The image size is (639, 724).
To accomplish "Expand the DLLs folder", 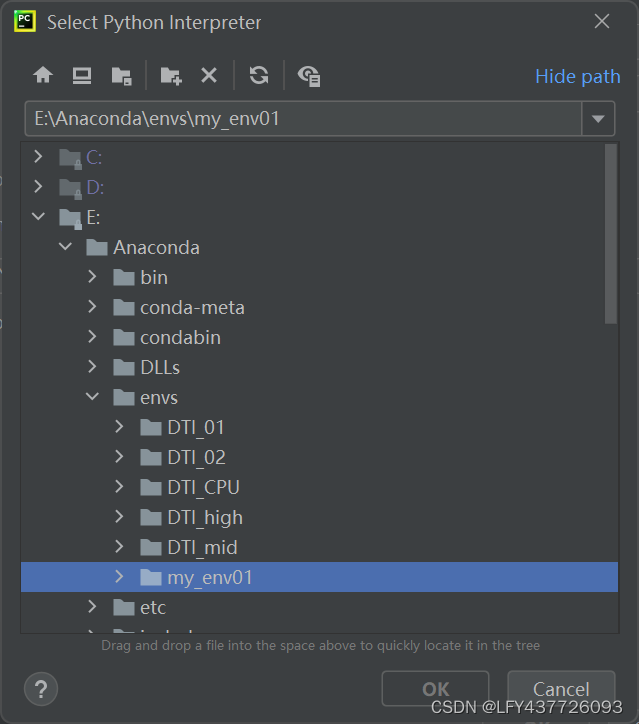I will pos(92,367).
